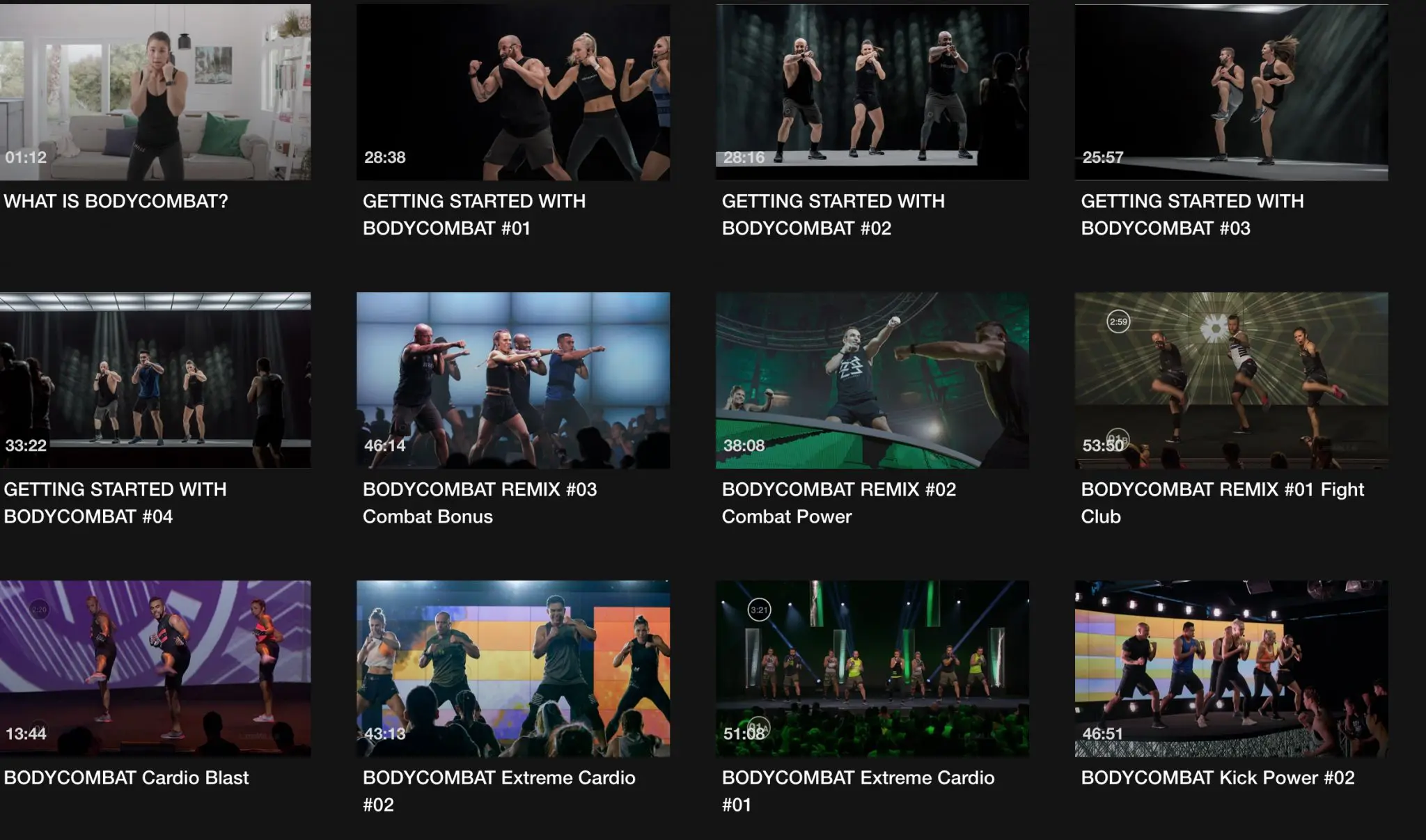This screenshot has width=1426, height=840.
Task: Play the Remix #01 Fight Club thumbnail
Action: (1231, 380)
